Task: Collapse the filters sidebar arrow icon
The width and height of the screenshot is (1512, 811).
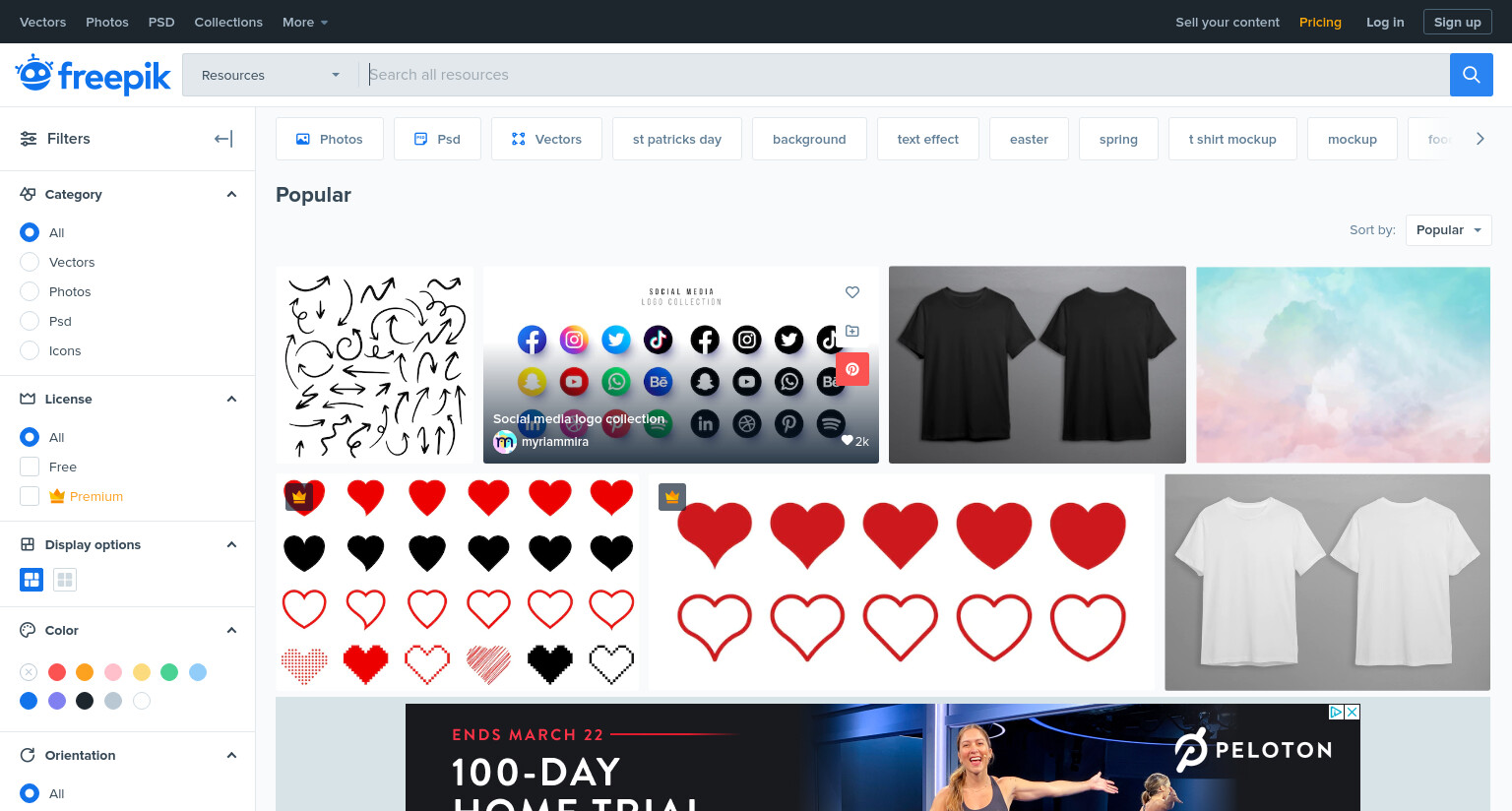Action: pyautogui.click(x=223, y=139)
